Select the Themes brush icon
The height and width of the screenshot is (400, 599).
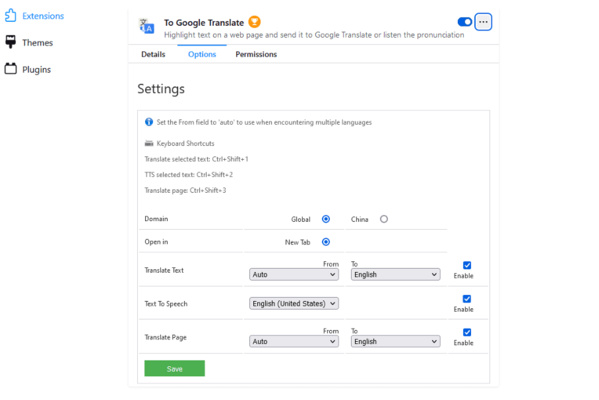point(11,42)
